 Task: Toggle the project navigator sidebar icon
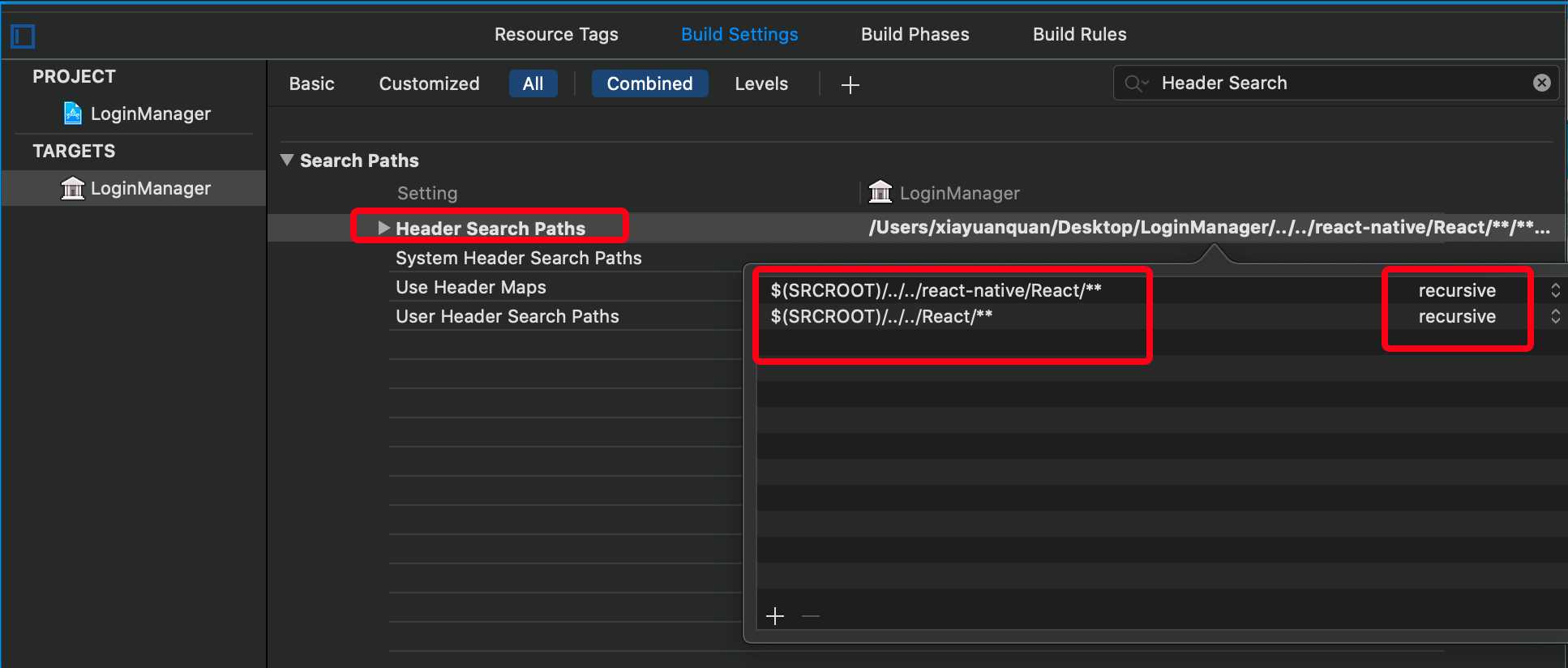click(23, 36)
